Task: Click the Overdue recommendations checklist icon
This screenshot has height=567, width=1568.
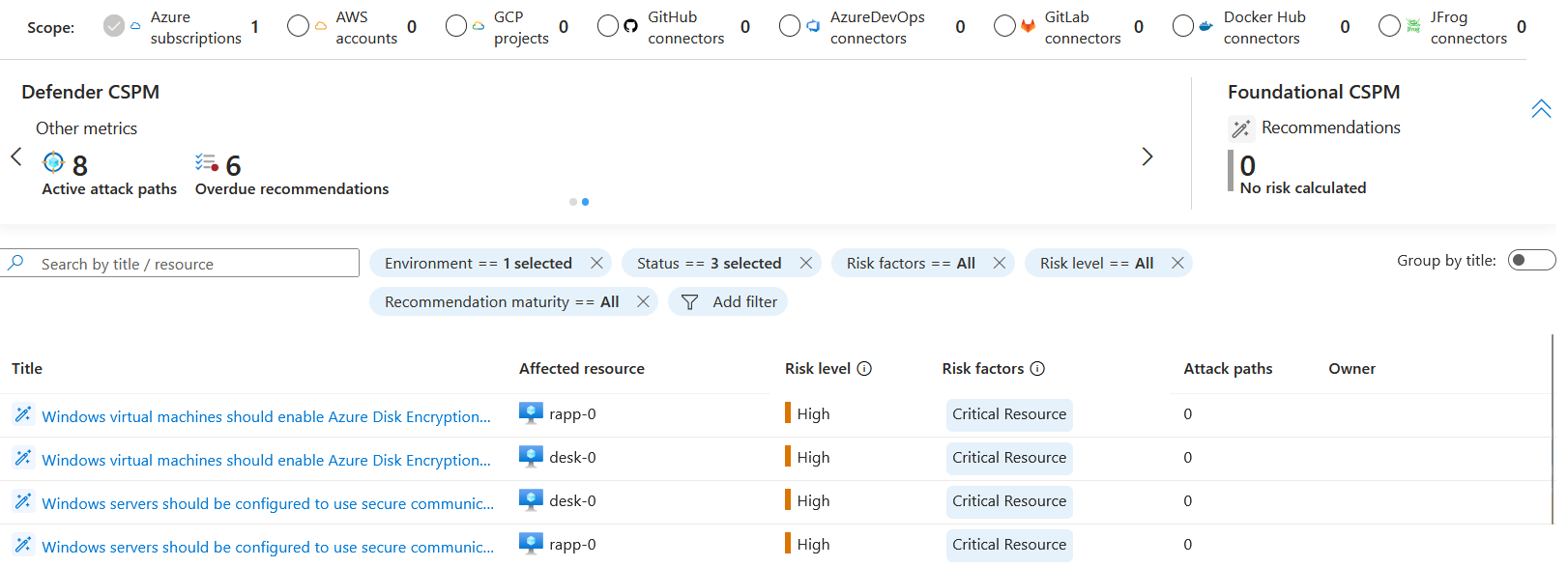Action: (207, 162)
